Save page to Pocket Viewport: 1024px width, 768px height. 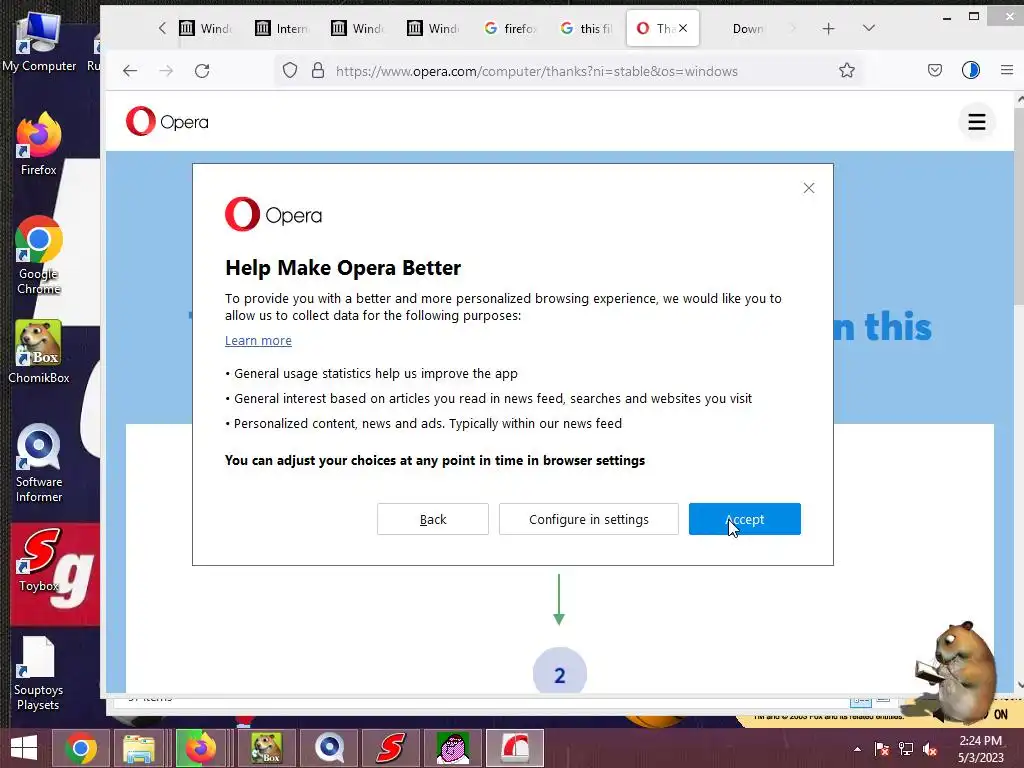tap(935, 71)
